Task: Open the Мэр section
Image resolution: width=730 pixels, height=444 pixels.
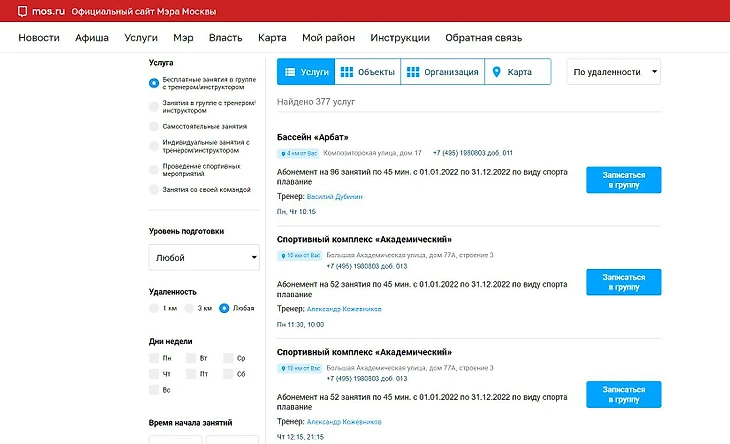Action: (183, 38)
